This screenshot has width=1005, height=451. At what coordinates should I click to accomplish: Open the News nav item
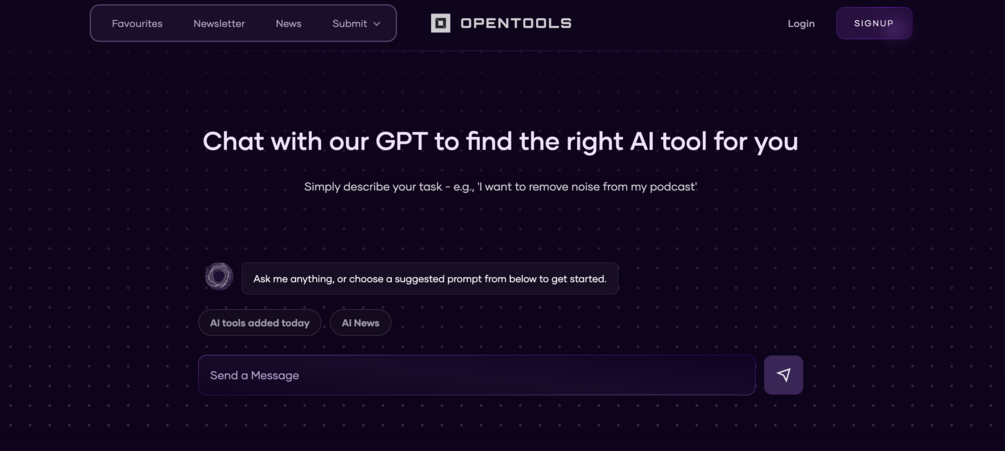coord(288,24)
